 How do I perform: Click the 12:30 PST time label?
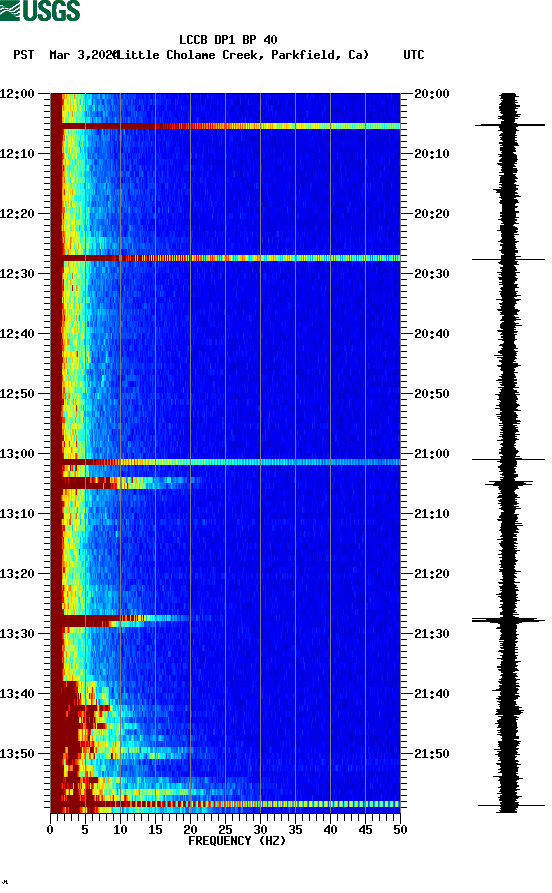(x=17, y=273)
